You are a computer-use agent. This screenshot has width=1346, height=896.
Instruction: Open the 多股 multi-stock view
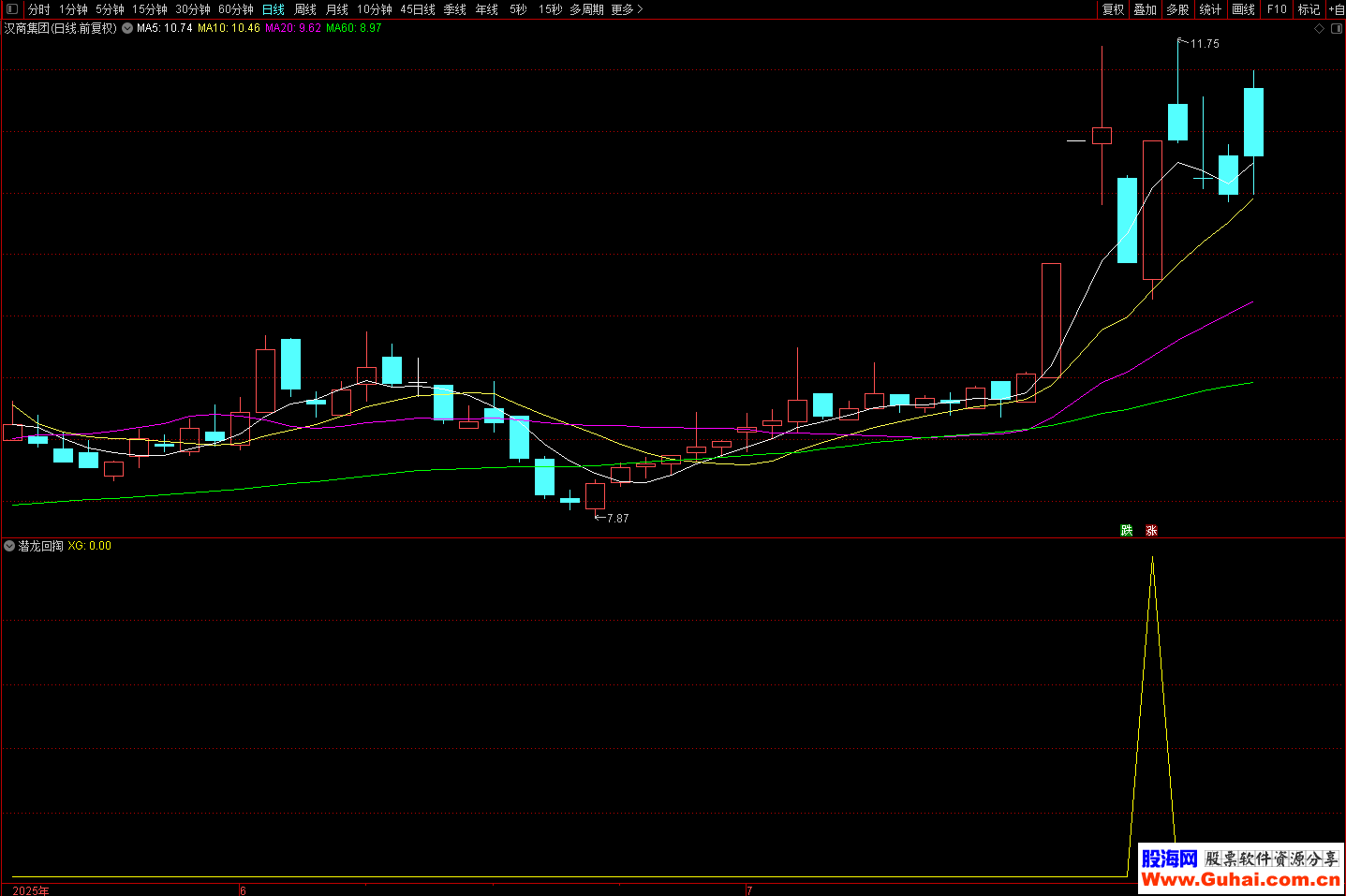(1177, 9)
